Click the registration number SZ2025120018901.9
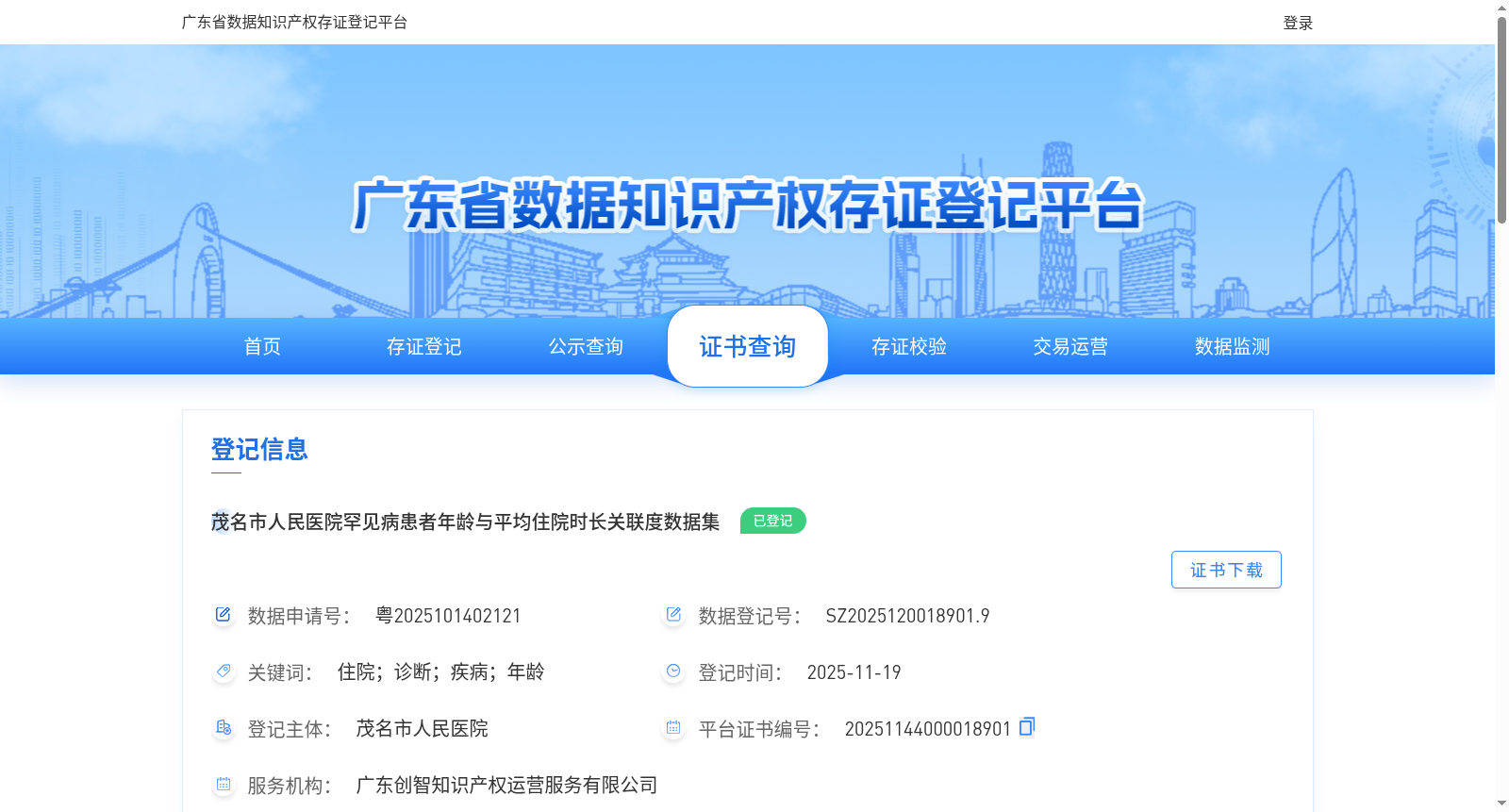Screen dimensions: 1509x812 coord(907,616)
